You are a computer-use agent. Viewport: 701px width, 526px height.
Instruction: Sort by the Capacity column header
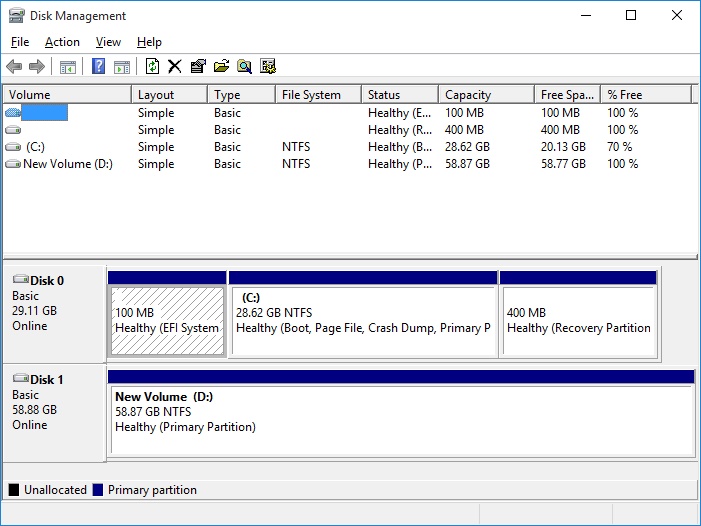pos(484,95)
